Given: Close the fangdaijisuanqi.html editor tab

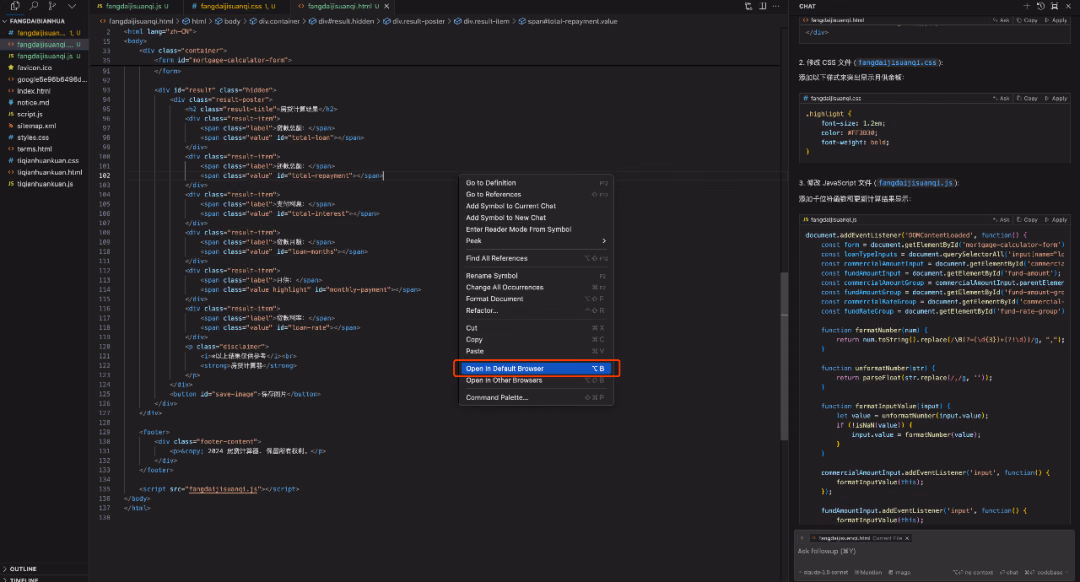Looking at the screenshot, I should pos(386,6).
